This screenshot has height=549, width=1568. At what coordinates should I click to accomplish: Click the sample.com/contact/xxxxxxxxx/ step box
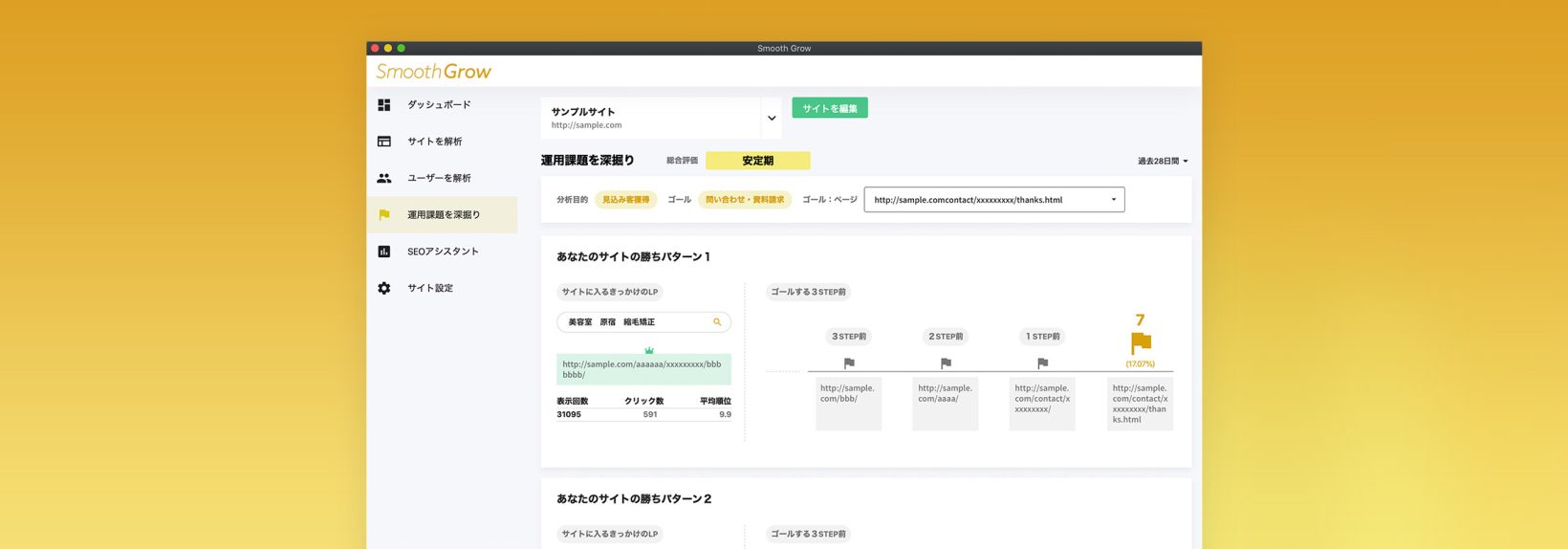point(1042,404)
